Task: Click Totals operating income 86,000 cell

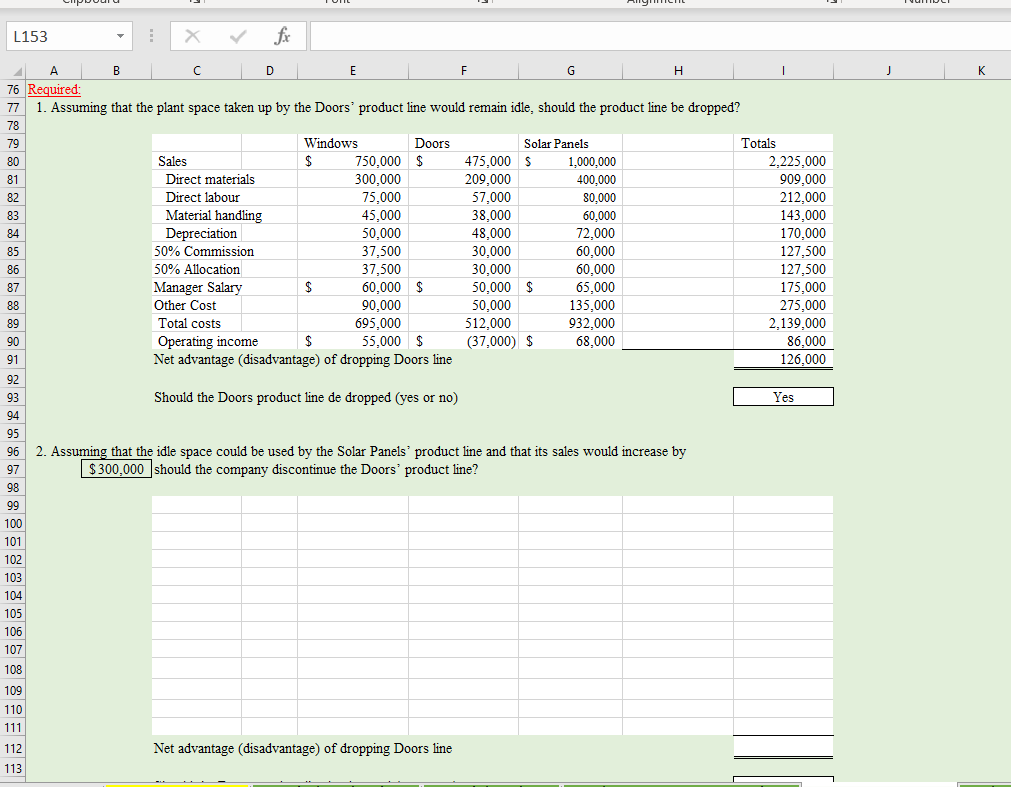Action: click(783, 342)
